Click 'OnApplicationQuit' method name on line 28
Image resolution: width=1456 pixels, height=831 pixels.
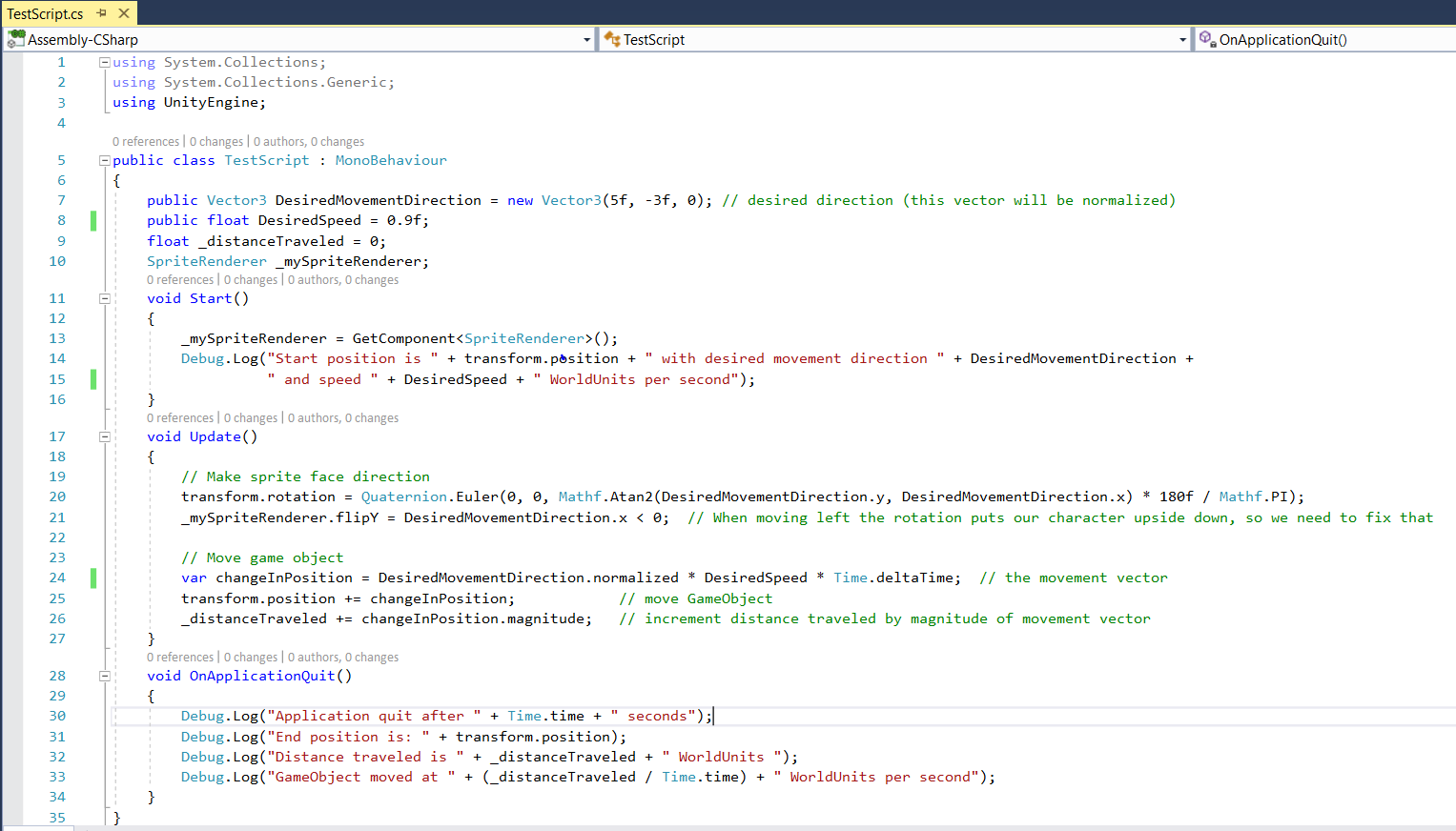tap(262, 676)
